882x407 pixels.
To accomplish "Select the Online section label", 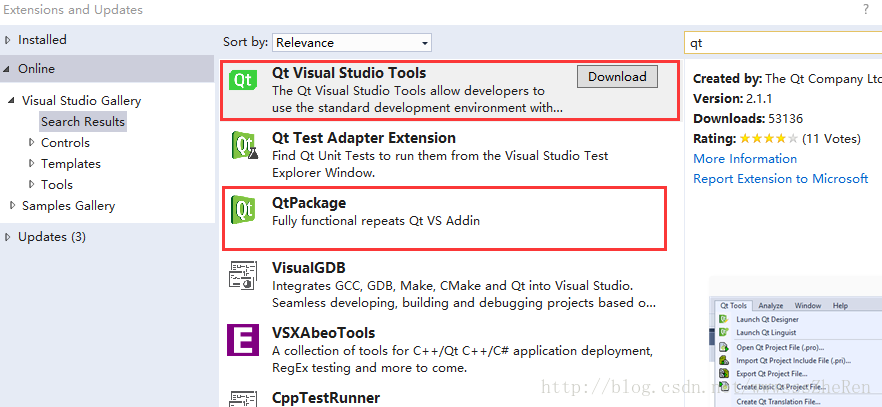I will coord(37,69).
